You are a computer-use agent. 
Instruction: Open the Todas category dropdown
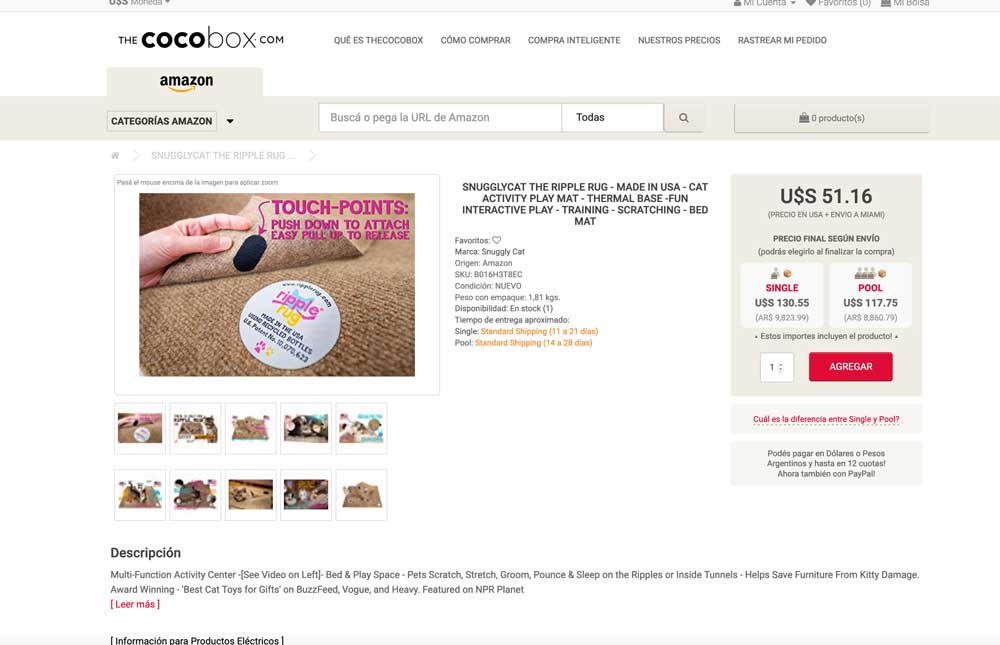(612, 117)
